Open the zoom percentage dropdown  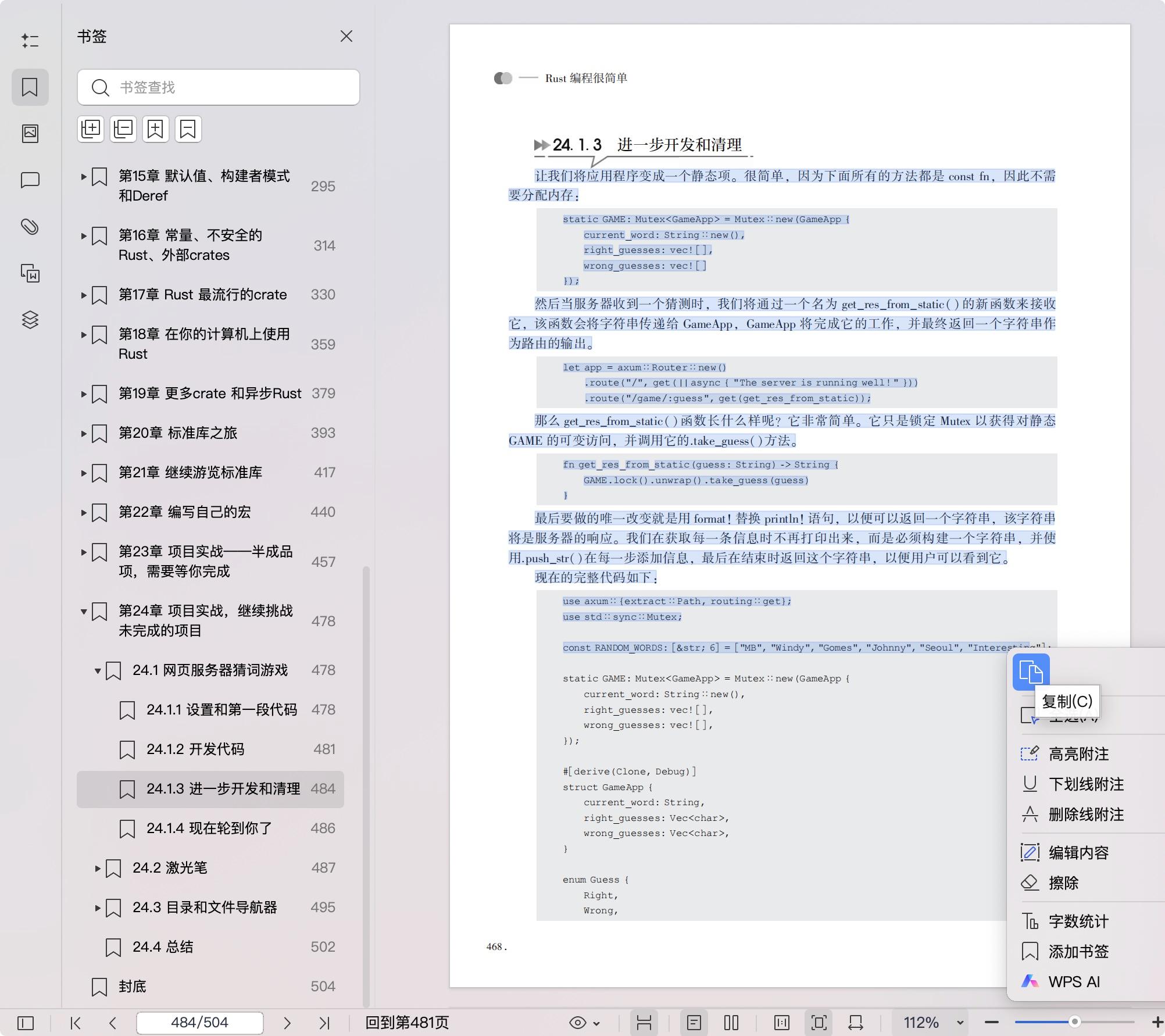coord(960,1023)
